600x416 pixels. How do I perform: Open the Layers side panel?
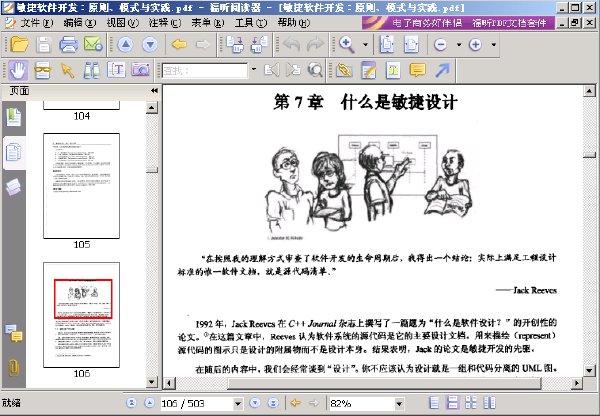14,188
